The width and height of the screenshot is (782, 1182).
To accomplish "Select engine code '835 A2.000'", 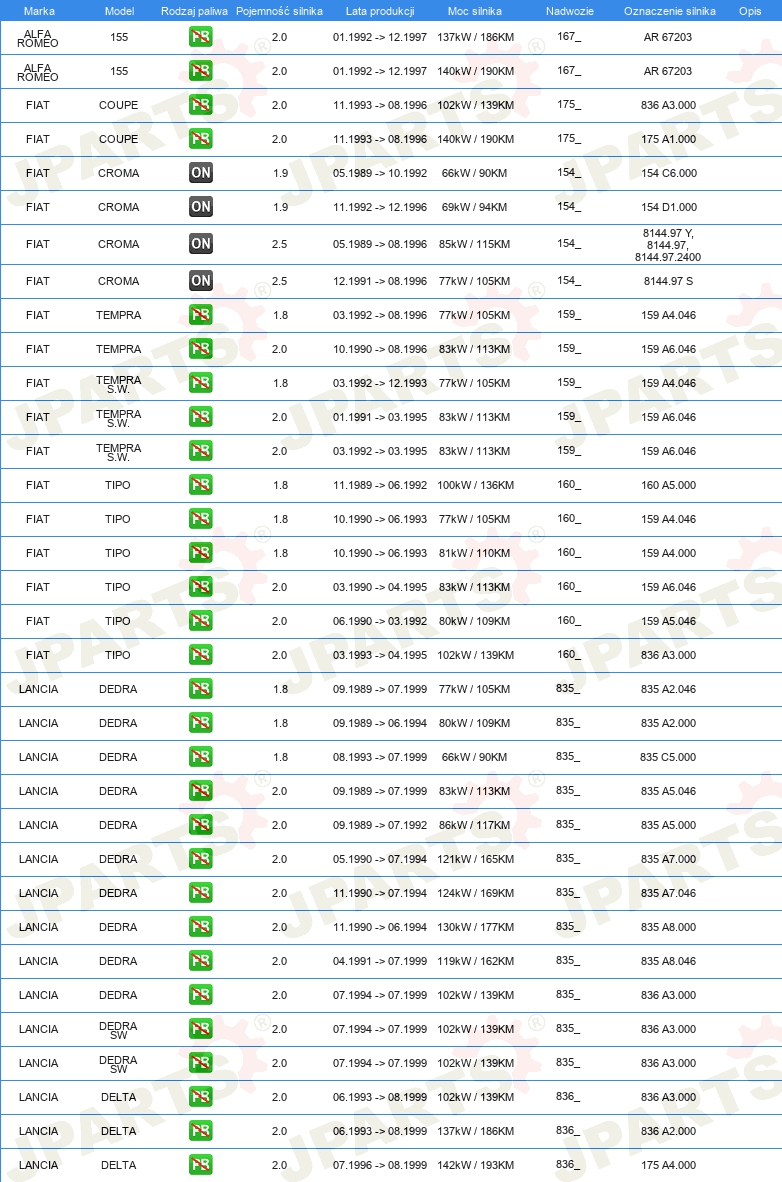I will point(668,723).
